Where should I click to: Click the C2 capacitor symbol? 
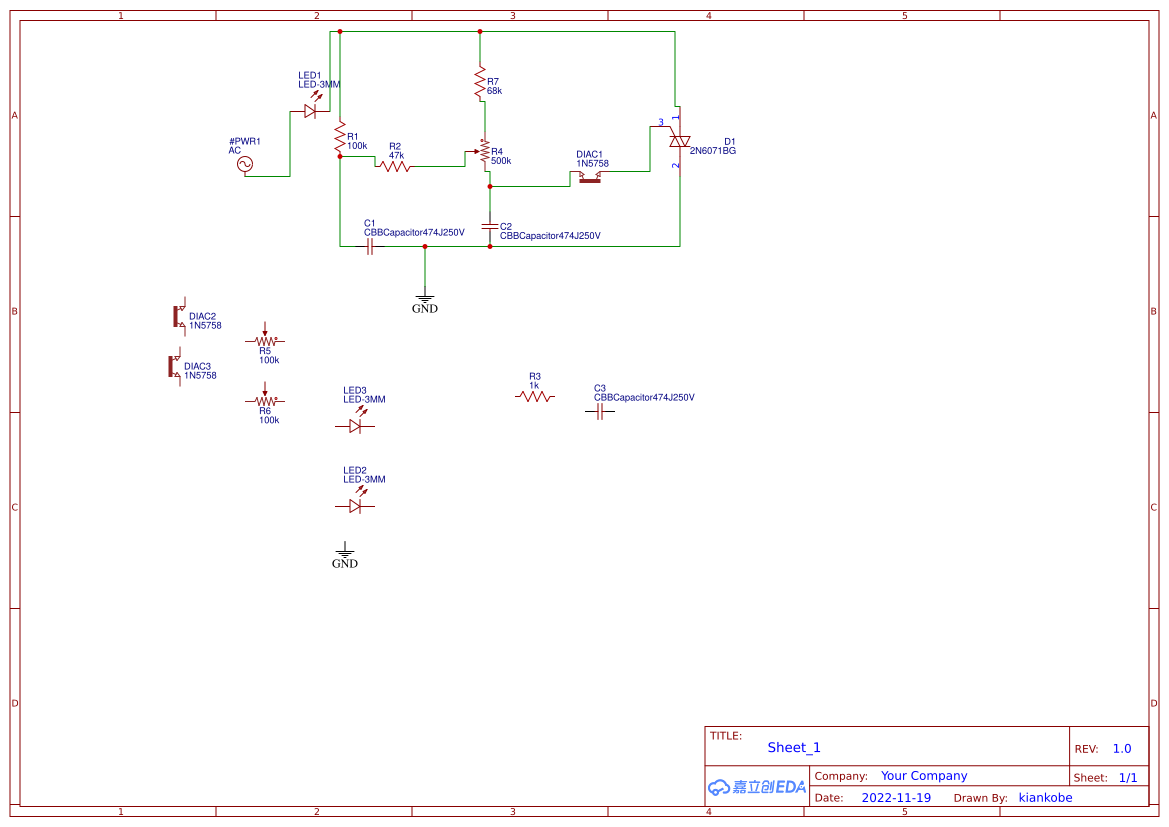point(490,225)
